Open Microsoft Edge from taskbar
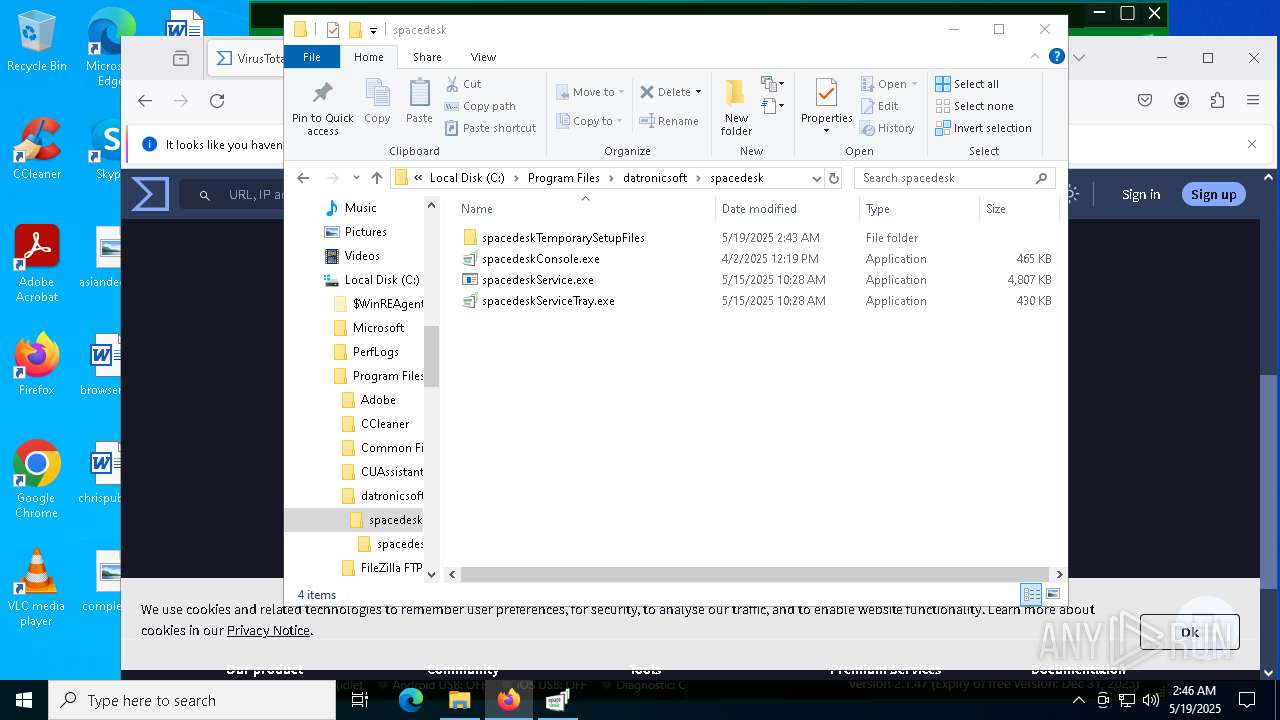Viewport: 1280px width, 720px height. [x=411, y=700]
